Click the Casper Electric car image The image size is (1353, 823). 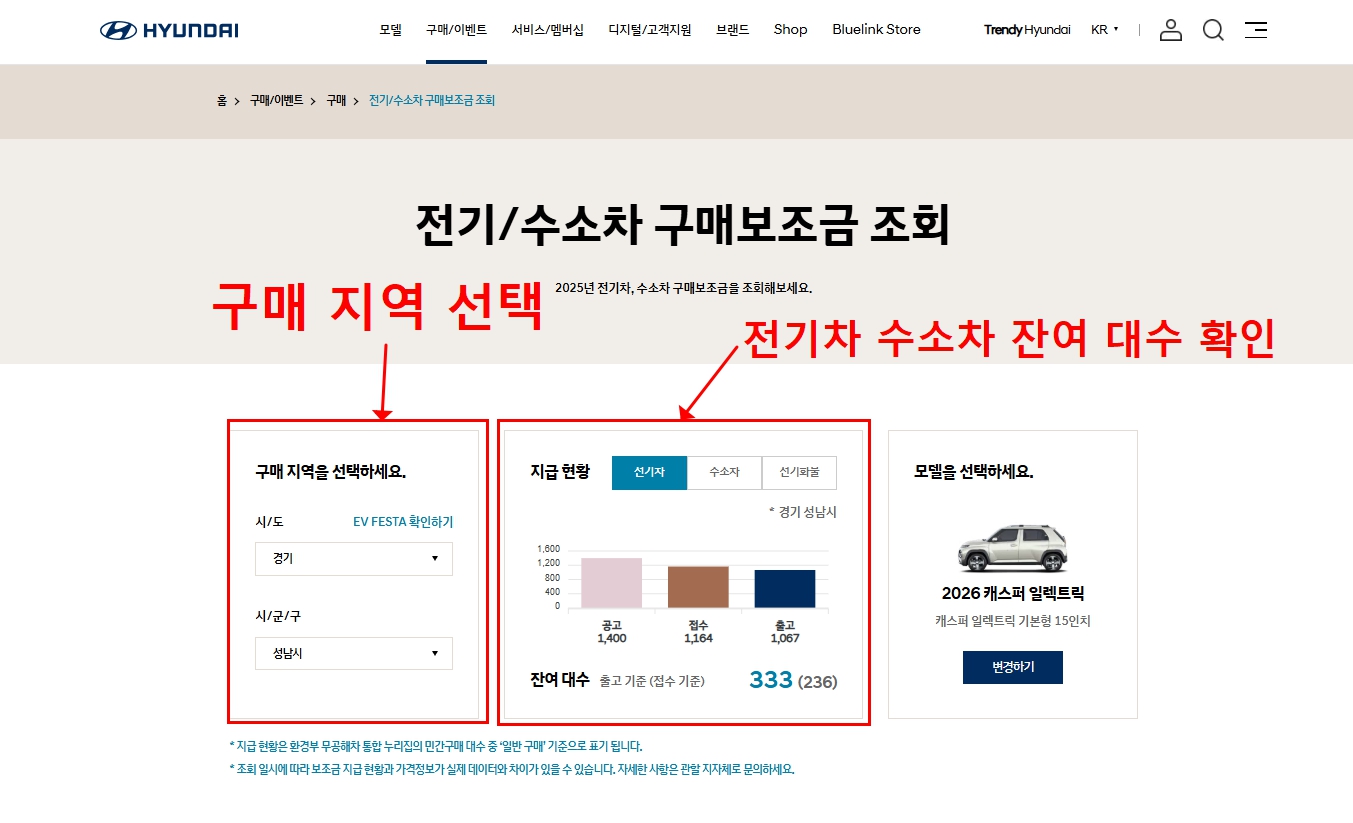coord(1013,548)
